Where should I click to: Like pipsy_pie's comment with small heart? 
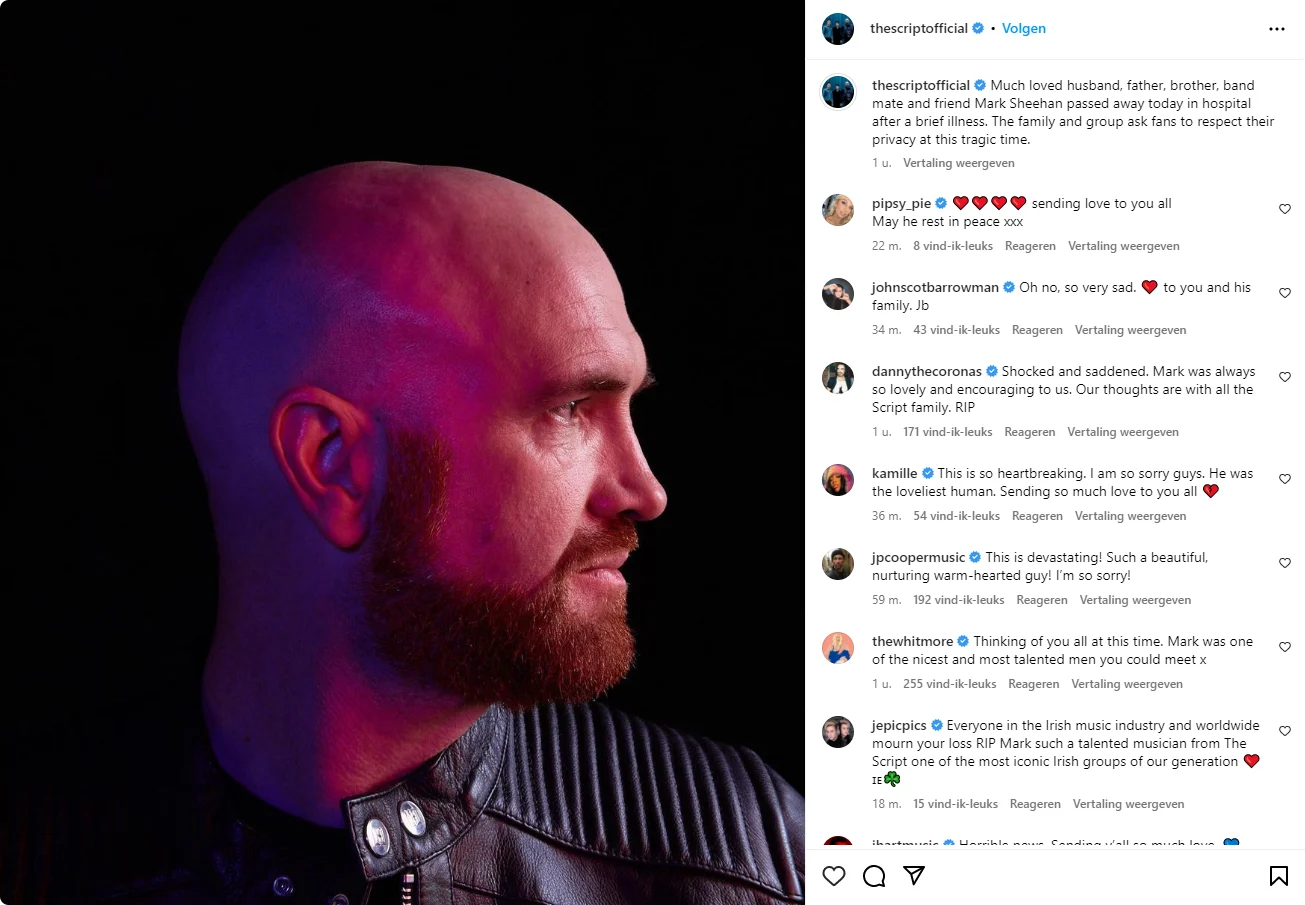click(1285, 209)
